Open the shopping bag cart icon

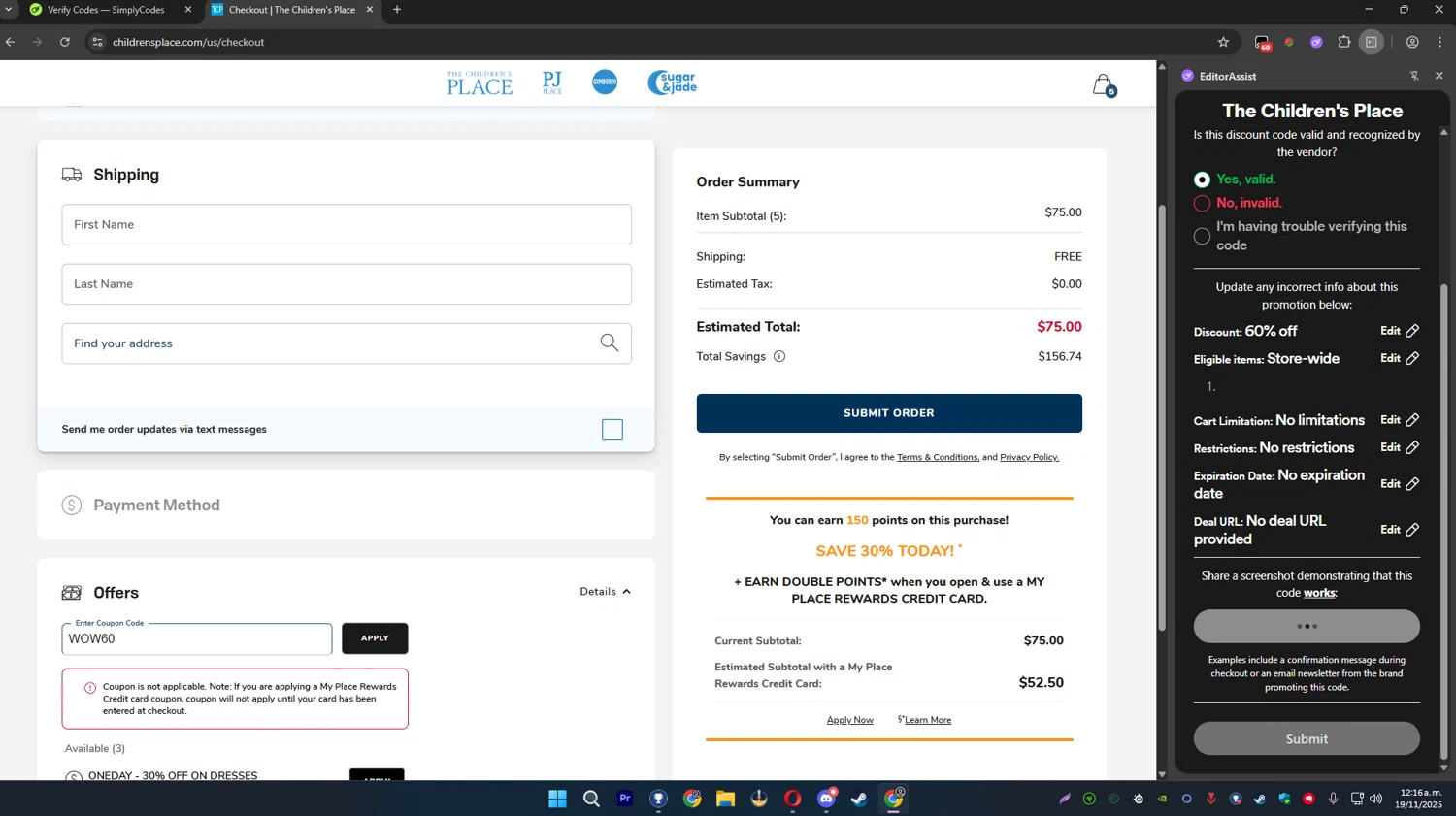(1104, 84)
